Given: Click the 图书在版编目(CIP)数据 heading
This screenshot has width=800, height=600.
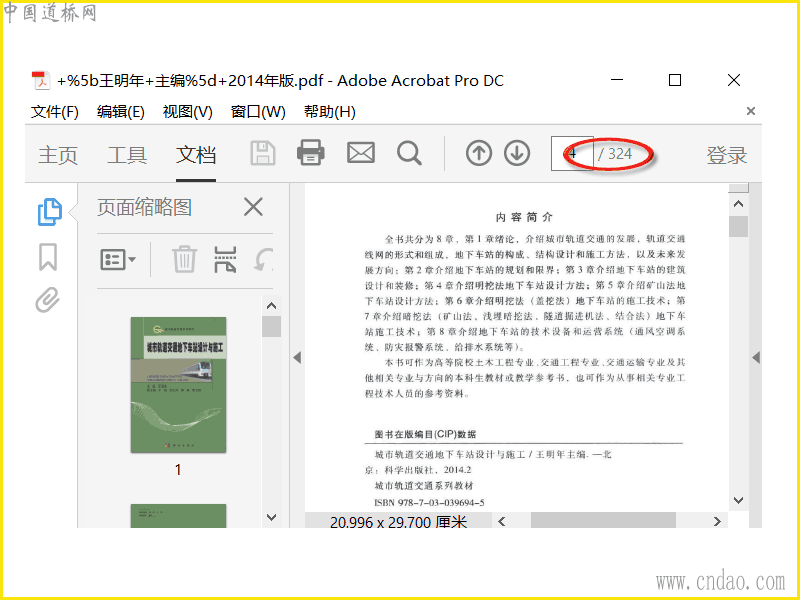Looking at the screenshot, I should tap(425, 434).
